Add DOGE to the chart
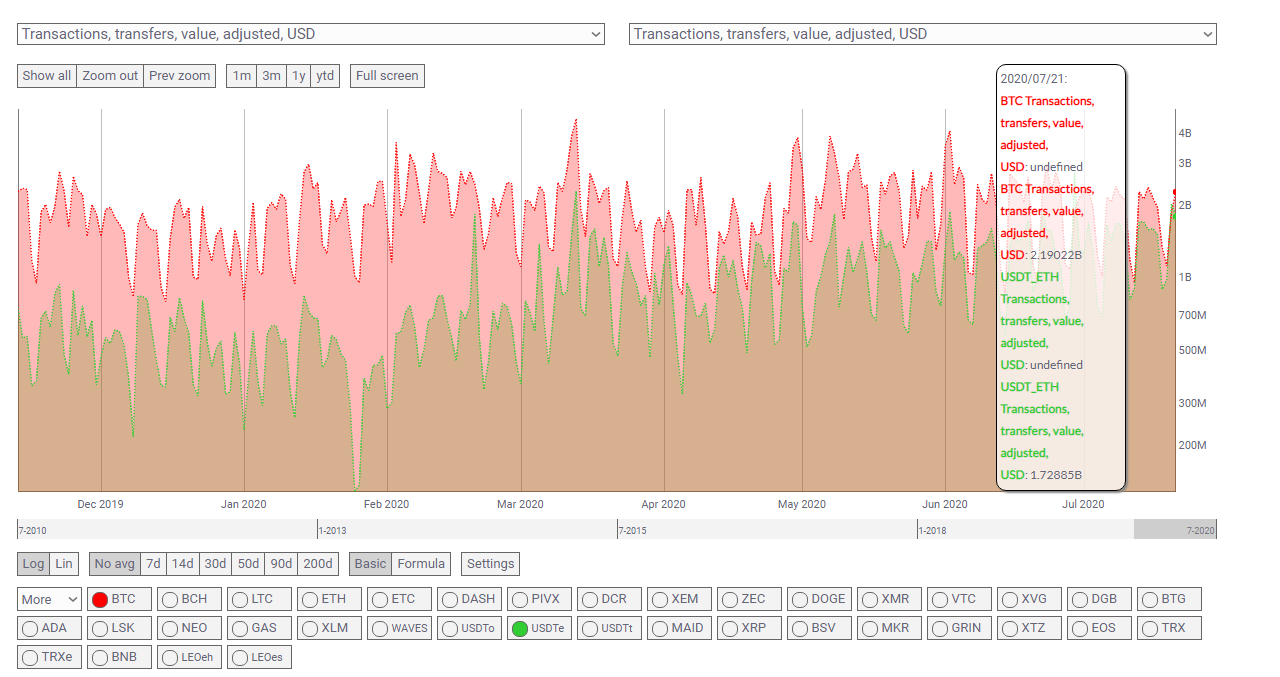The width and height of the screenshot is (1280, 677). 818,599
